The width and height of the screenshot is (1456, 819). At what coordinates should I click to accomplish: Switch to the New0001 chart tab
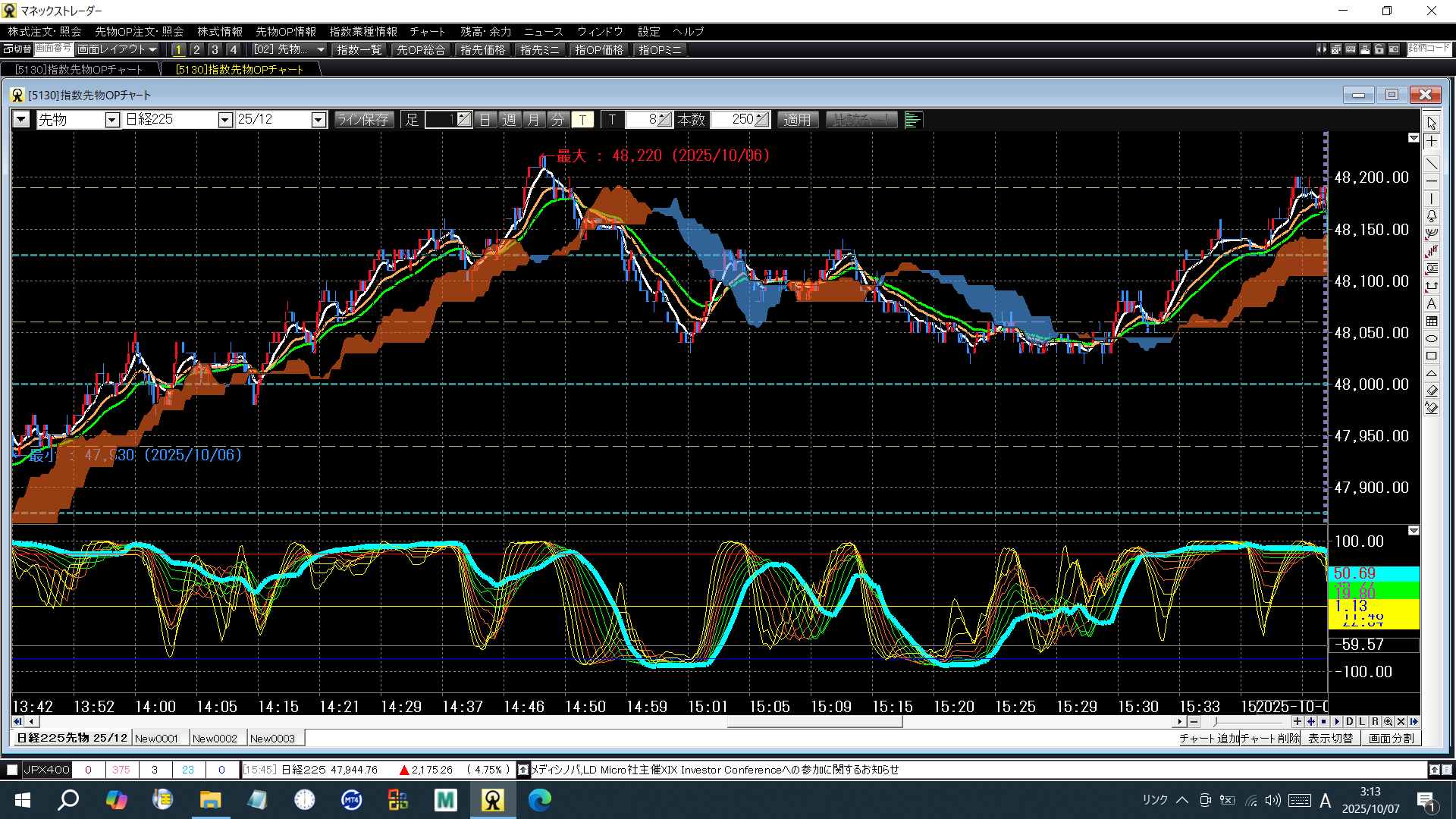[x=156, y=739]
